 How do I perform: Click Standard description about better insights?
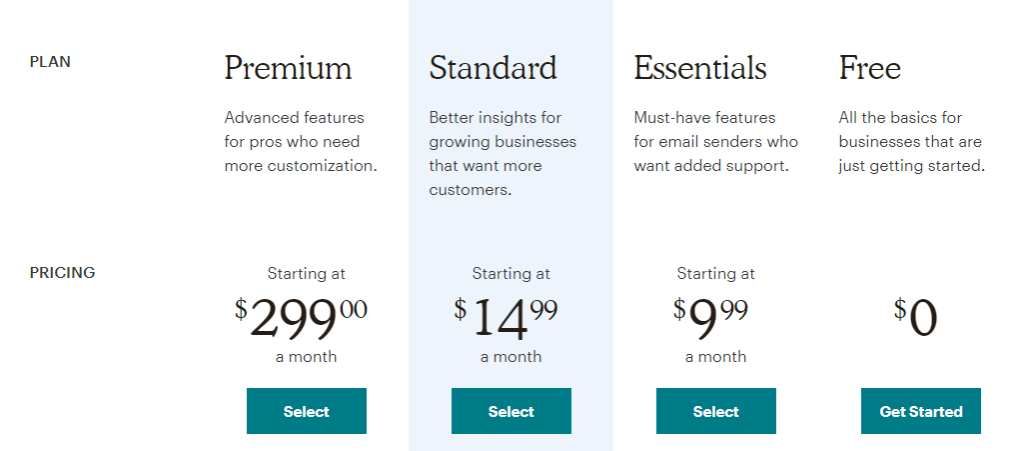(502, 153)
